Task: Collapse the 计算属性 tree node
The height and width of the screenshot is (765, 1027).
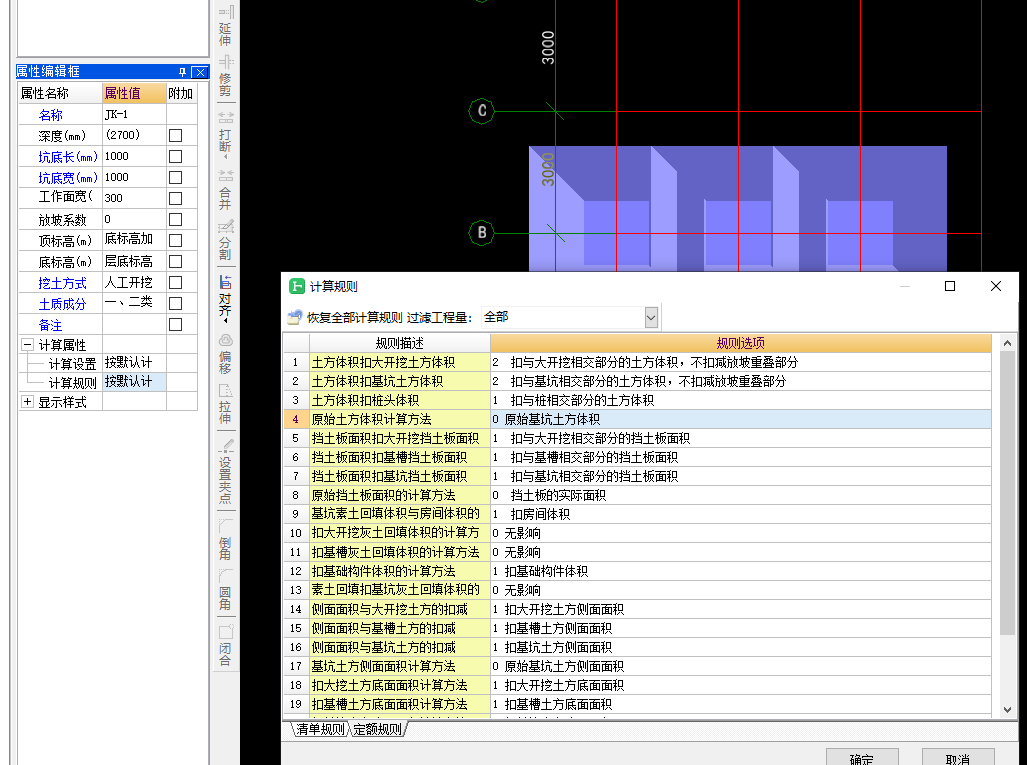Action: 28,344
